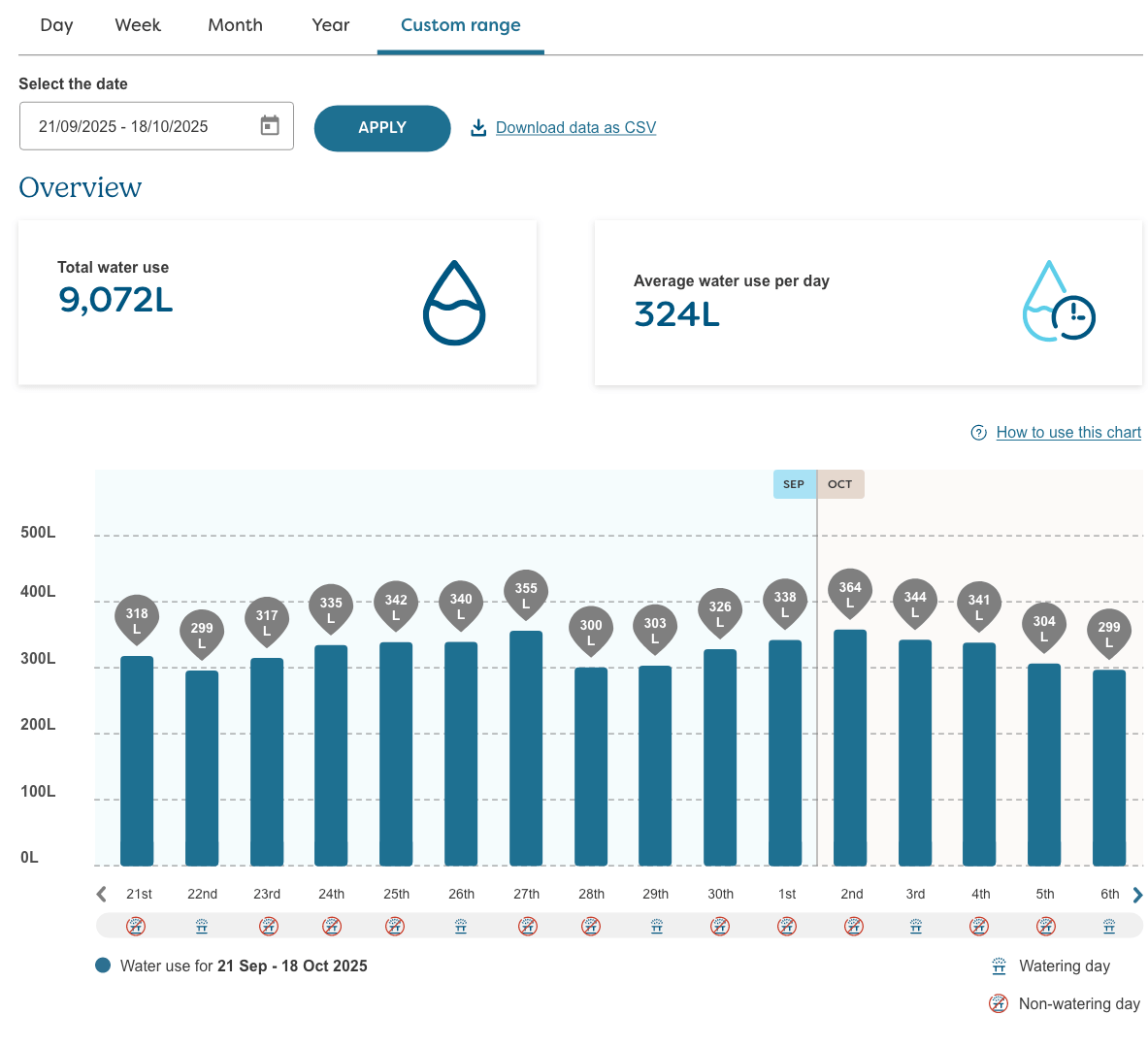
Task: Click the right chevron to view later days
Action: [x=1135, y=894]
